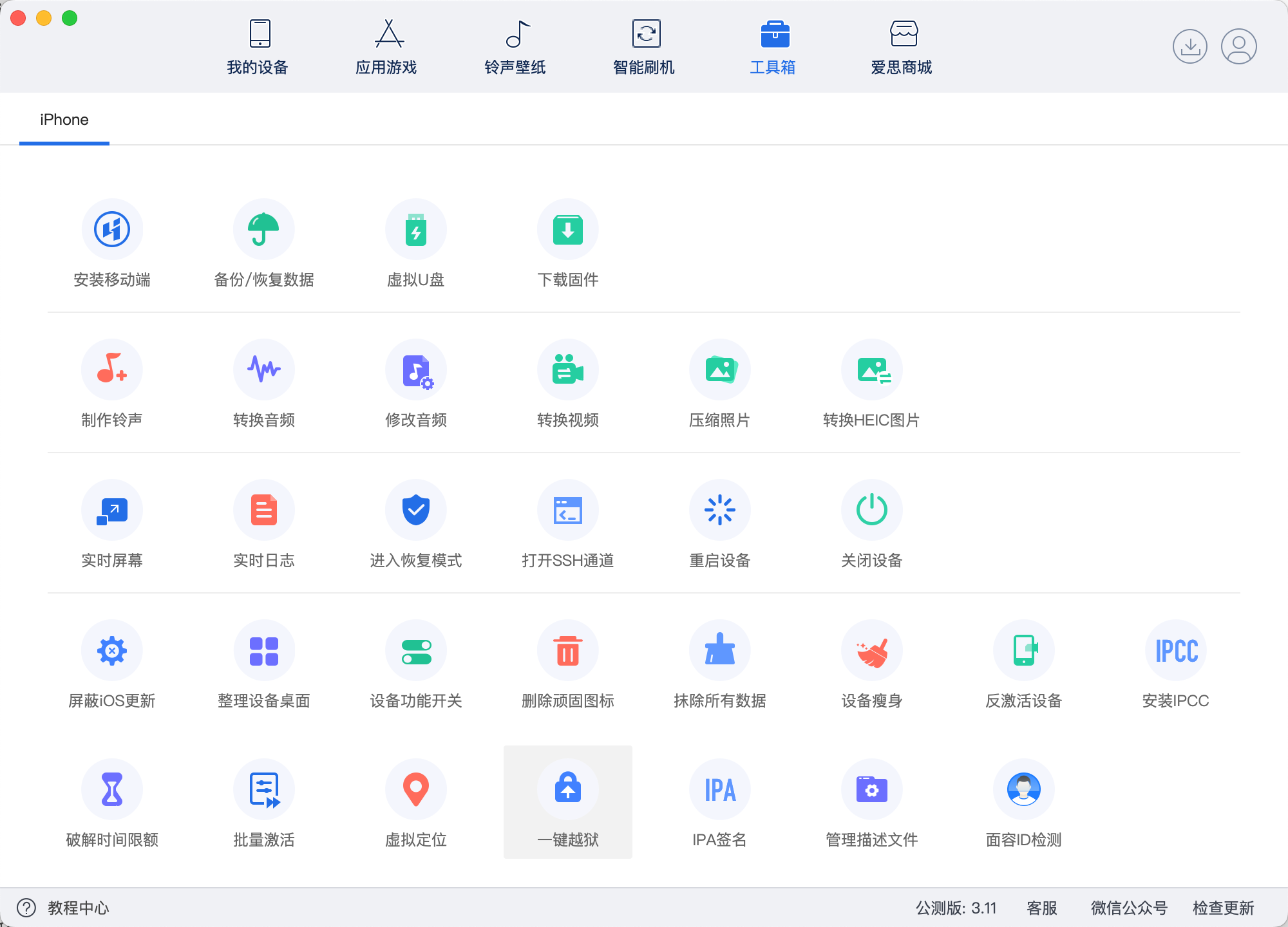Open the 教程中心 tutorial center

point(79,908)
